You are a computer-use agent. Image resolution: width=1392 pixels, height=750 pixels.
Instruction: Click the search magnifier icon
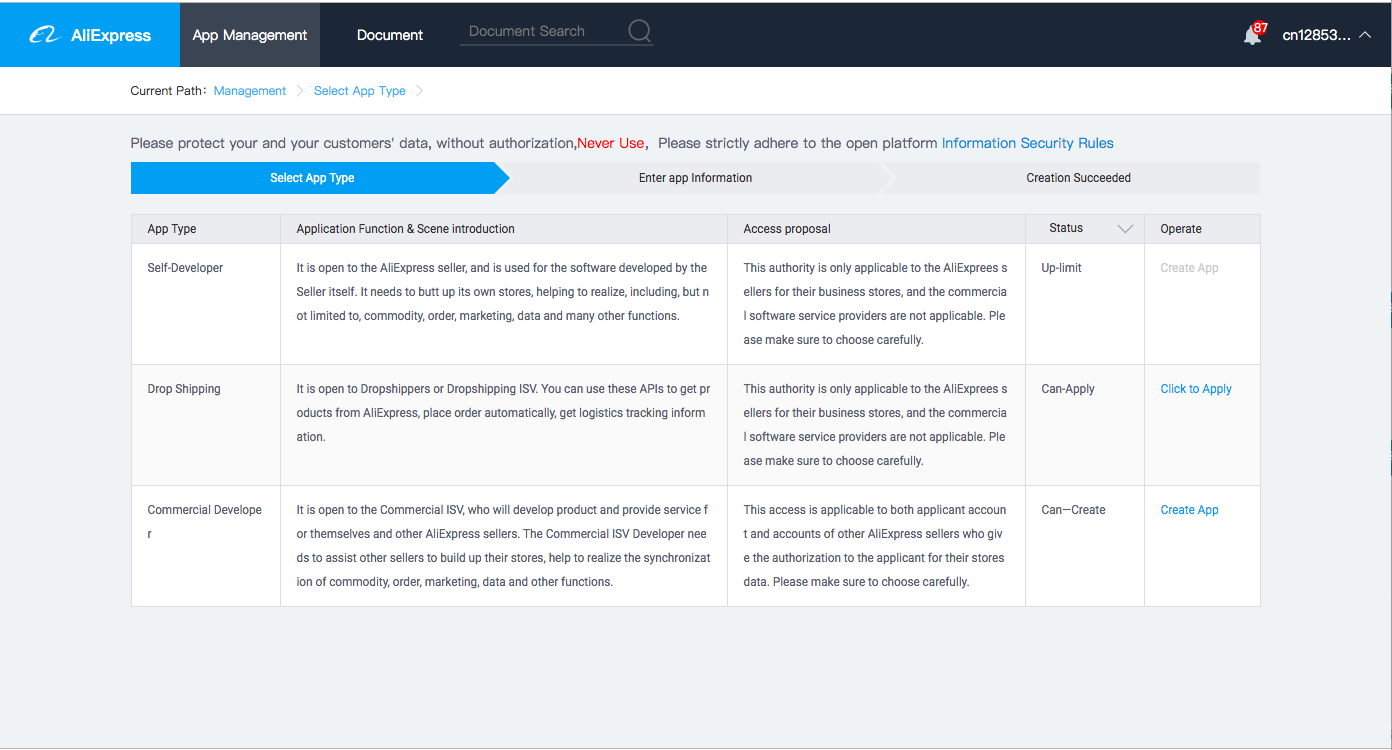(x=640, y=31)
